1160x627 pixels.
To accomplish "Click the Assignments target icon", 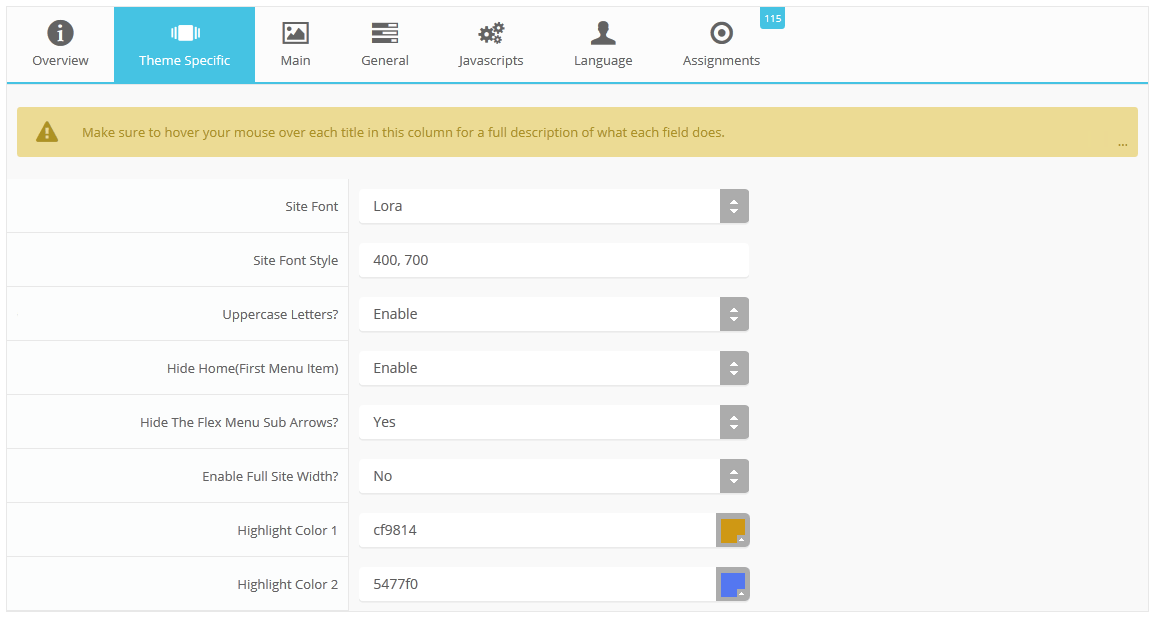I will click(721, 33).
